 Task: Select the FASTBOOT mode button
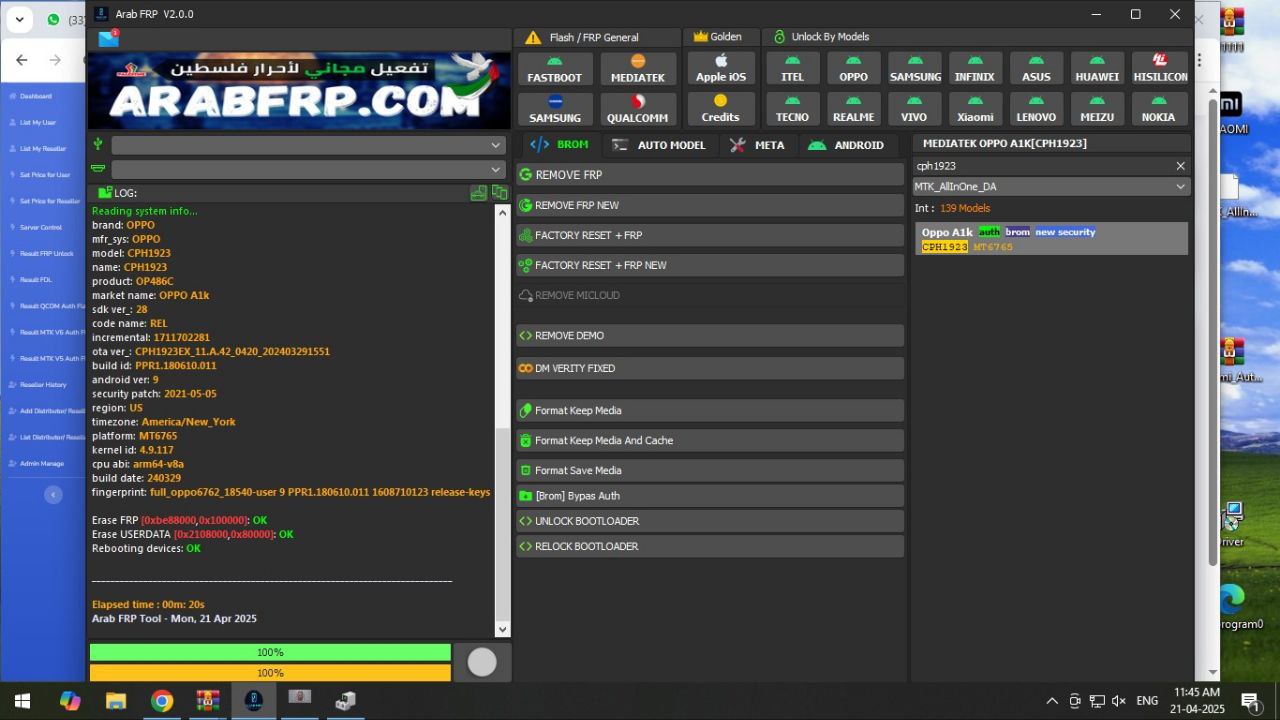click(554, 69)
